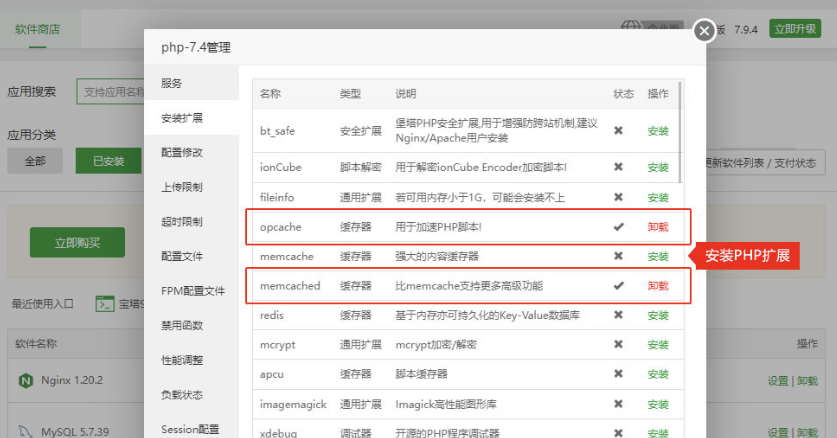Open the FPM配置文件 tab

click(x=193, y=291)
